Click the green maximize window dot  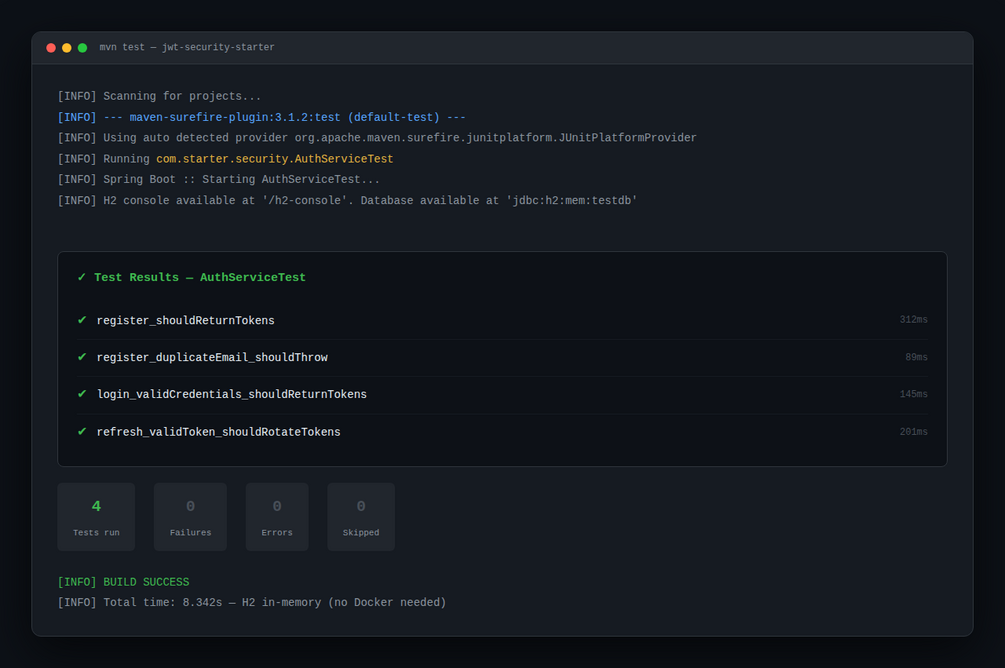82,48
